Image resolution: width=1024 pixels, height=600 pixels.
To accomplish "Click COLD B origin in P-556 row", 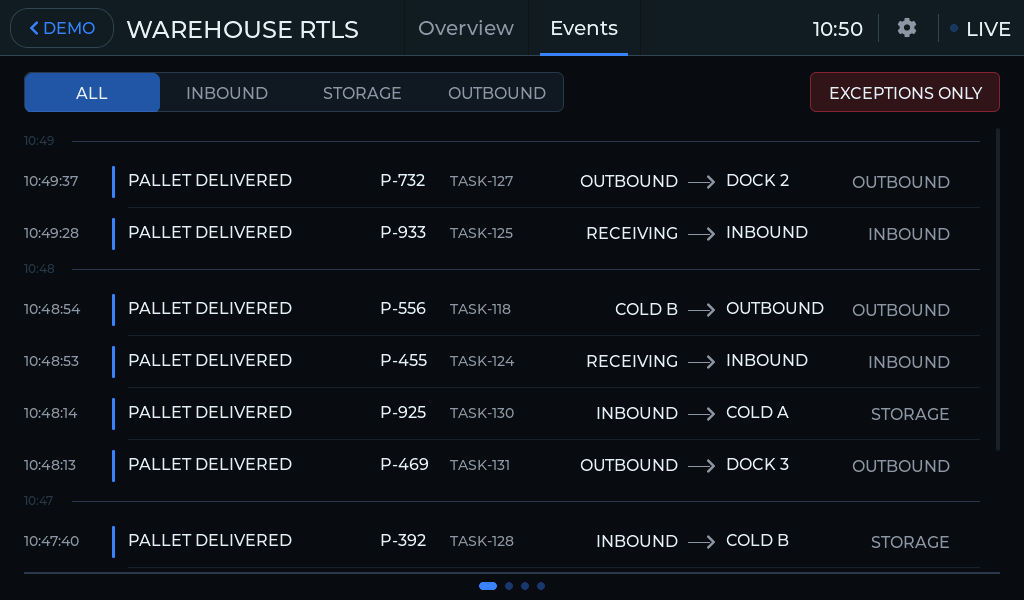I will click(647, 309).
